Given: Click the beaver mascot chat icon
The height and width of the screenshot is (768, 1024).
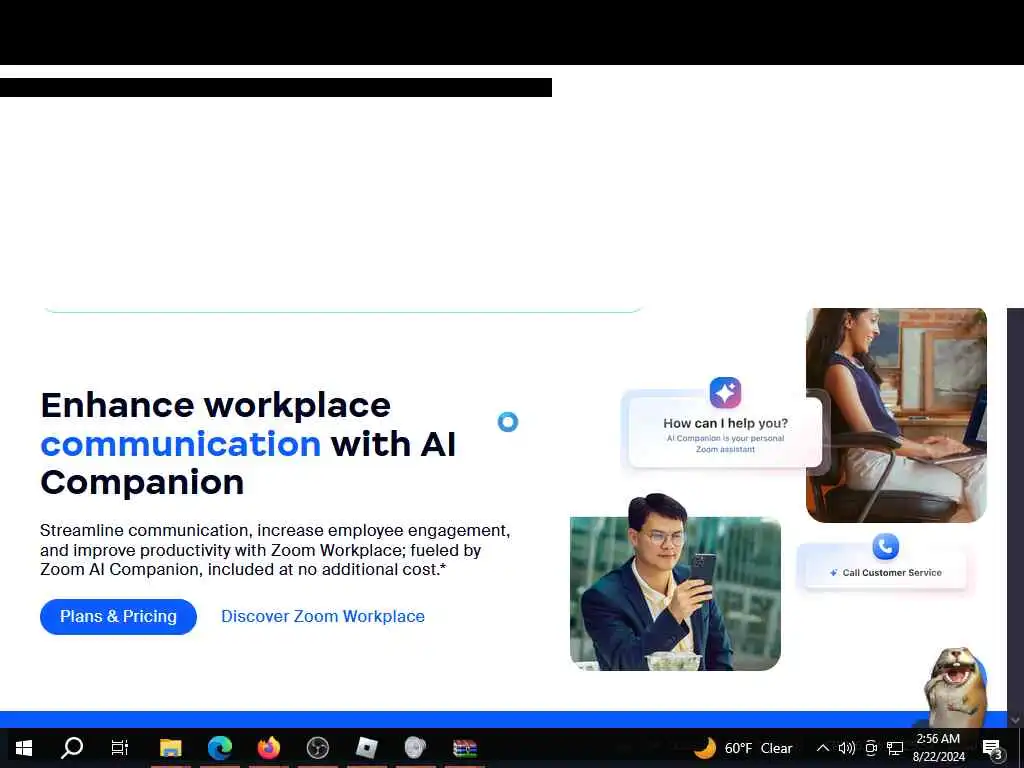Looking at the screenshot, I should (955, 686).
